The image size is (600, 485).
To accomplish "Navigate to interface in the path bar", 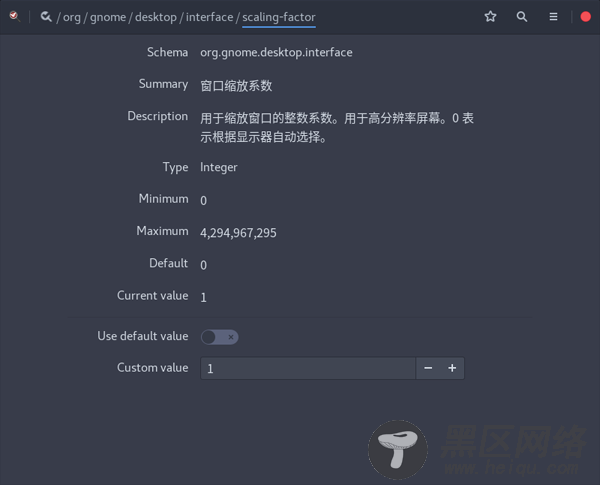I will point(209,17).
